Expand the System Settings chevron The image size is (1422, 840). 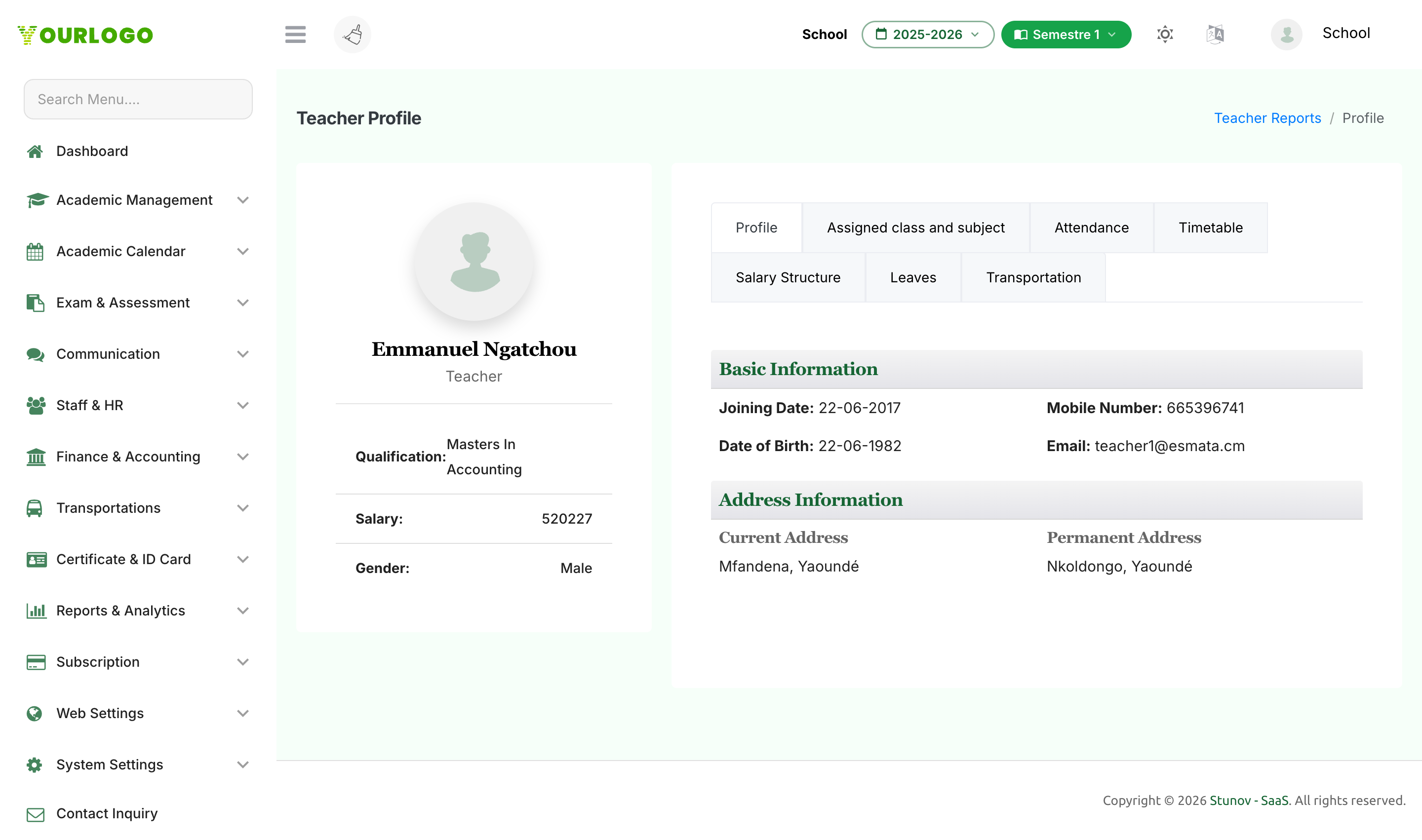point(242,764)
